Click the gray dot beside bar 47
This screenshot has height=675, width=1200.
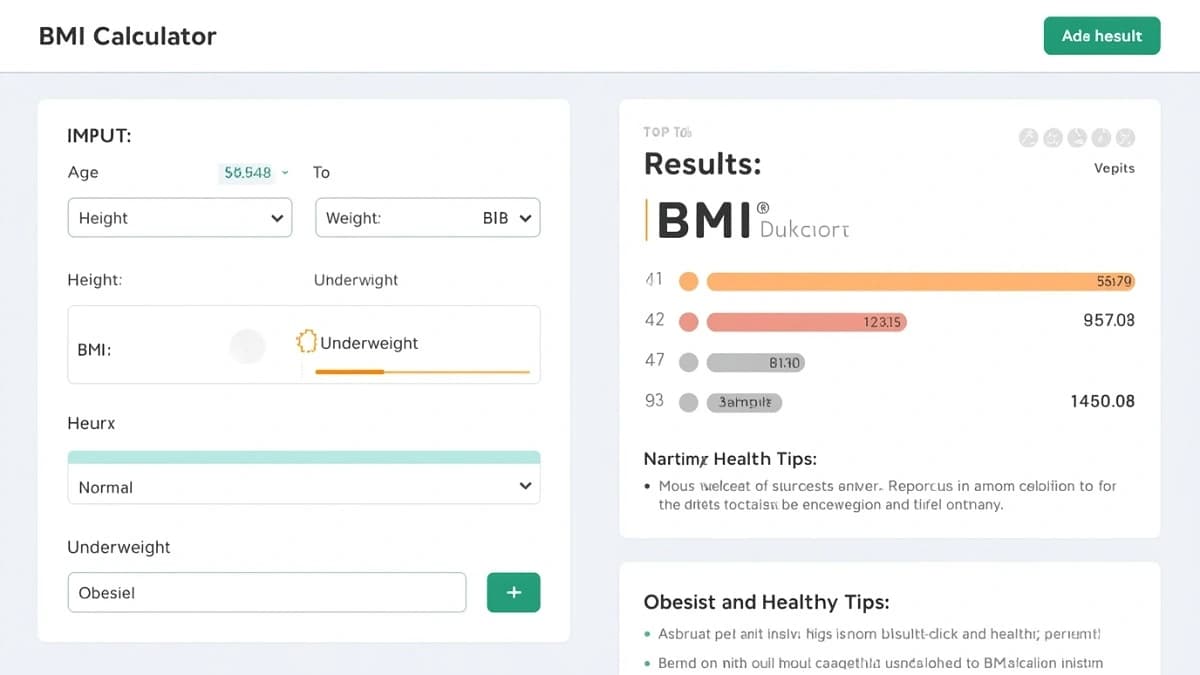point(688,361)
